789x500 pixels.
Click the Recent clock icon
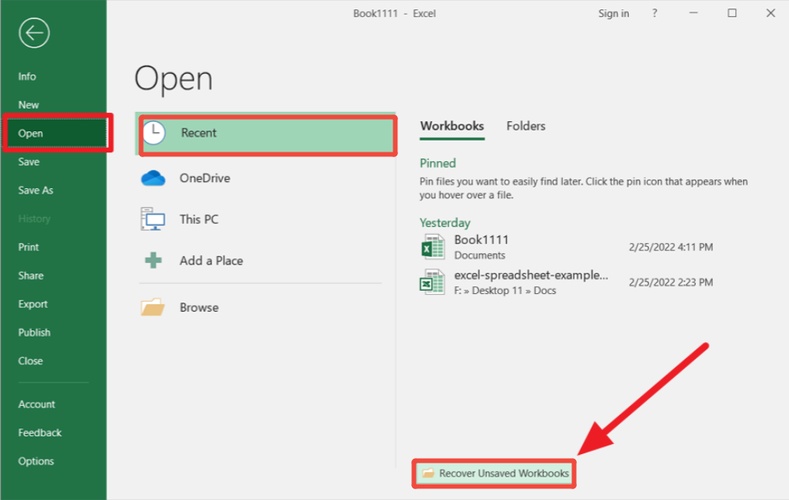click(x=154, y=133)
